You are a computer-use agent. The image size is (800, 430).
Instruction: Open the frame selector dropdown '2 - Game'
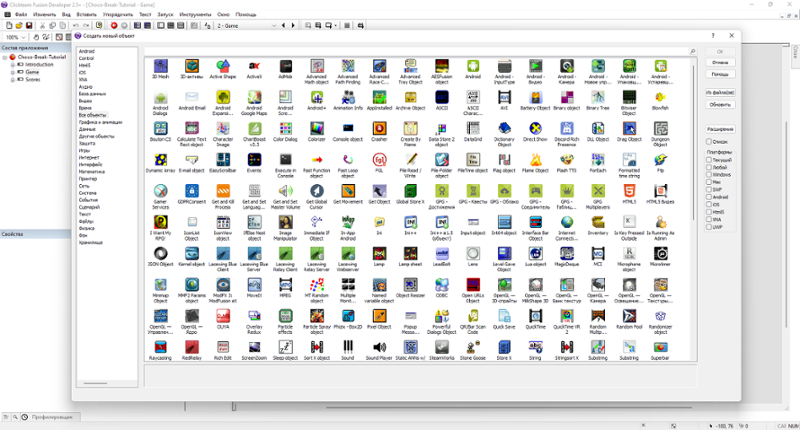(246, 26)
